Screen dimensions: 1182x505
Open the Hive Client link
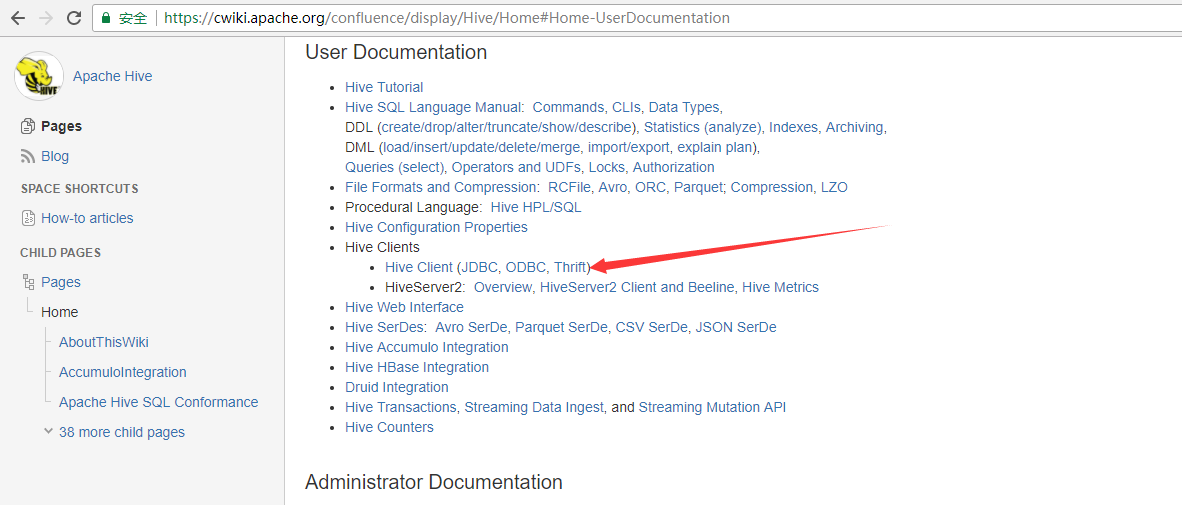point(418,267)
